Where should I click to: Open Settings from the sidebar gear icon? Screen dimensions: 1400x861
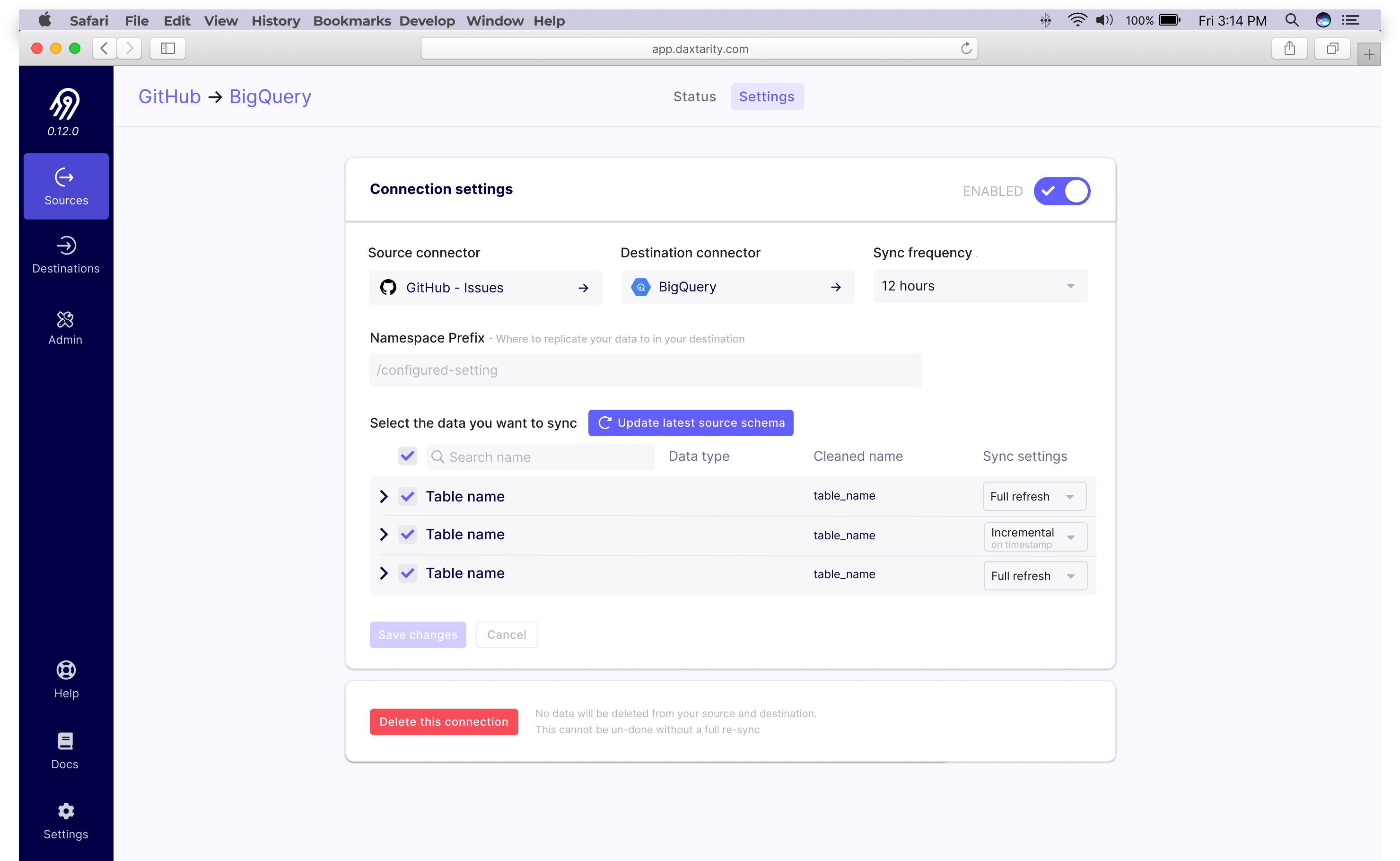coord(65,820)
